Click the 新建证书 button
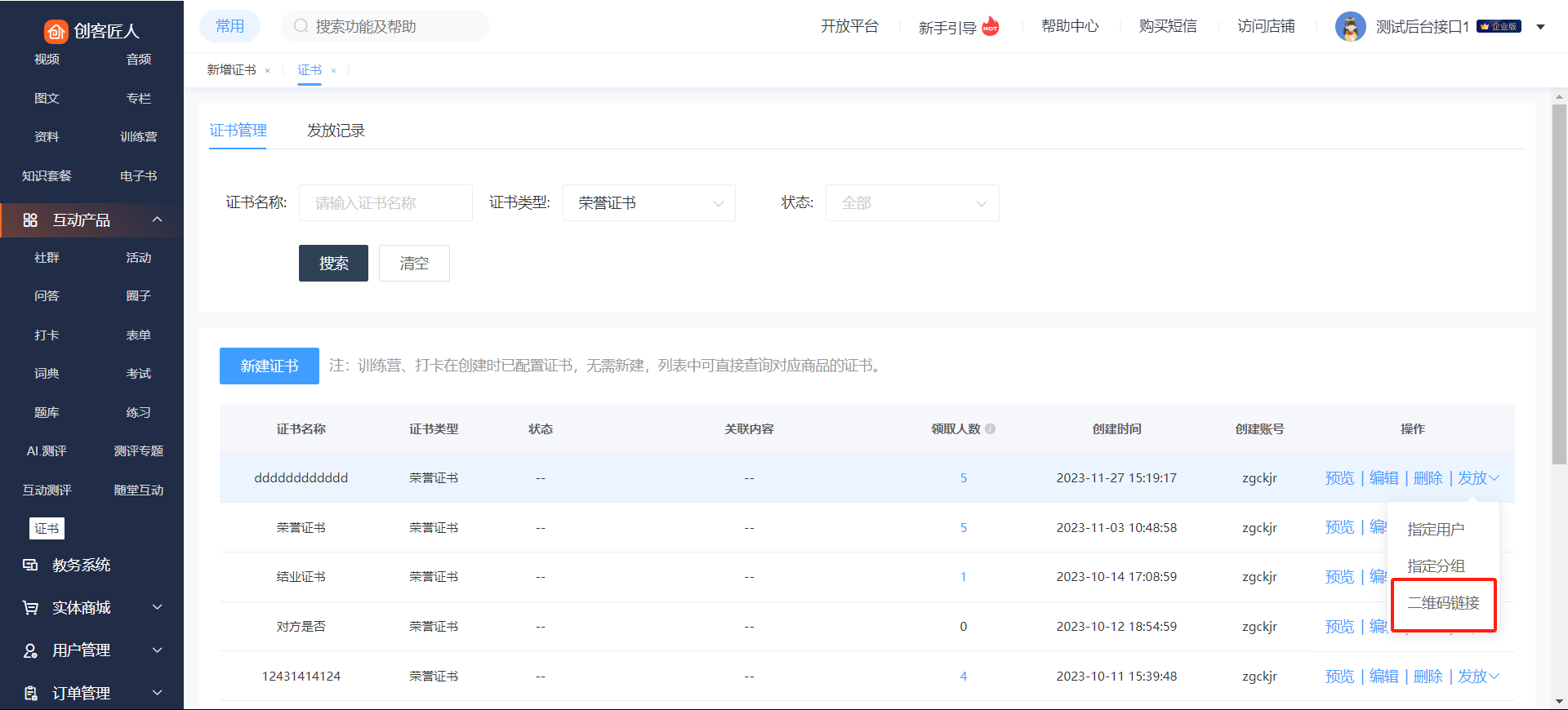 pos(269,366)
